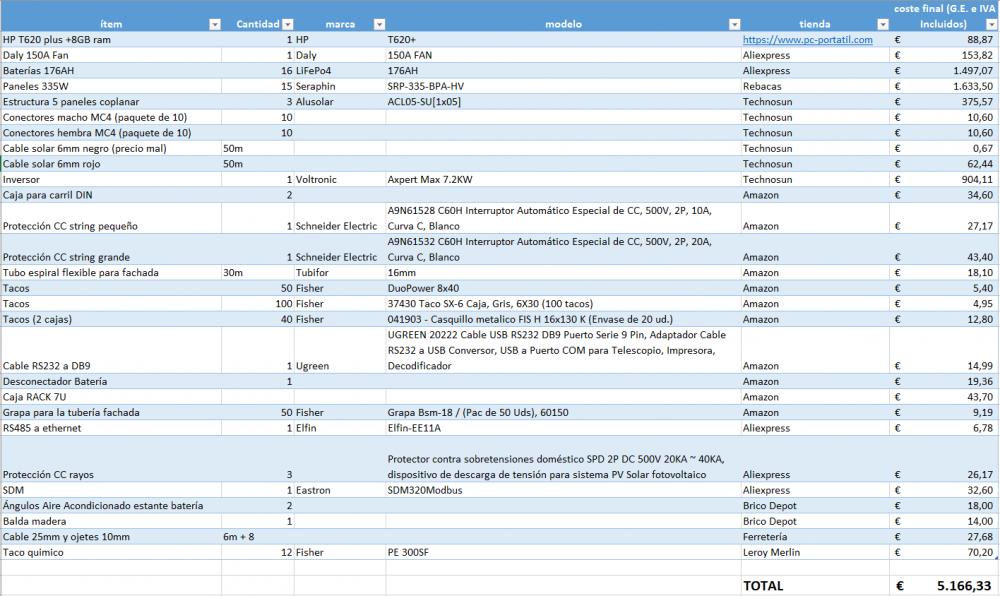Click the '1.633,50' cost cell
The image size is (1000, 596).
coord(944,86)
